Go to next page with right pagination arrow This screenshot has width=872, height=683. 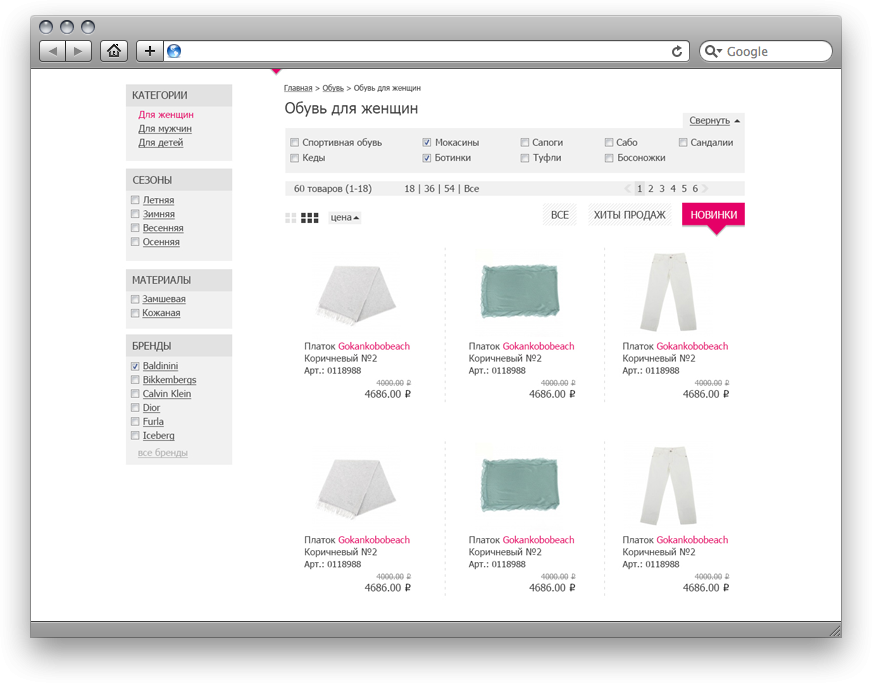[706, 189]
